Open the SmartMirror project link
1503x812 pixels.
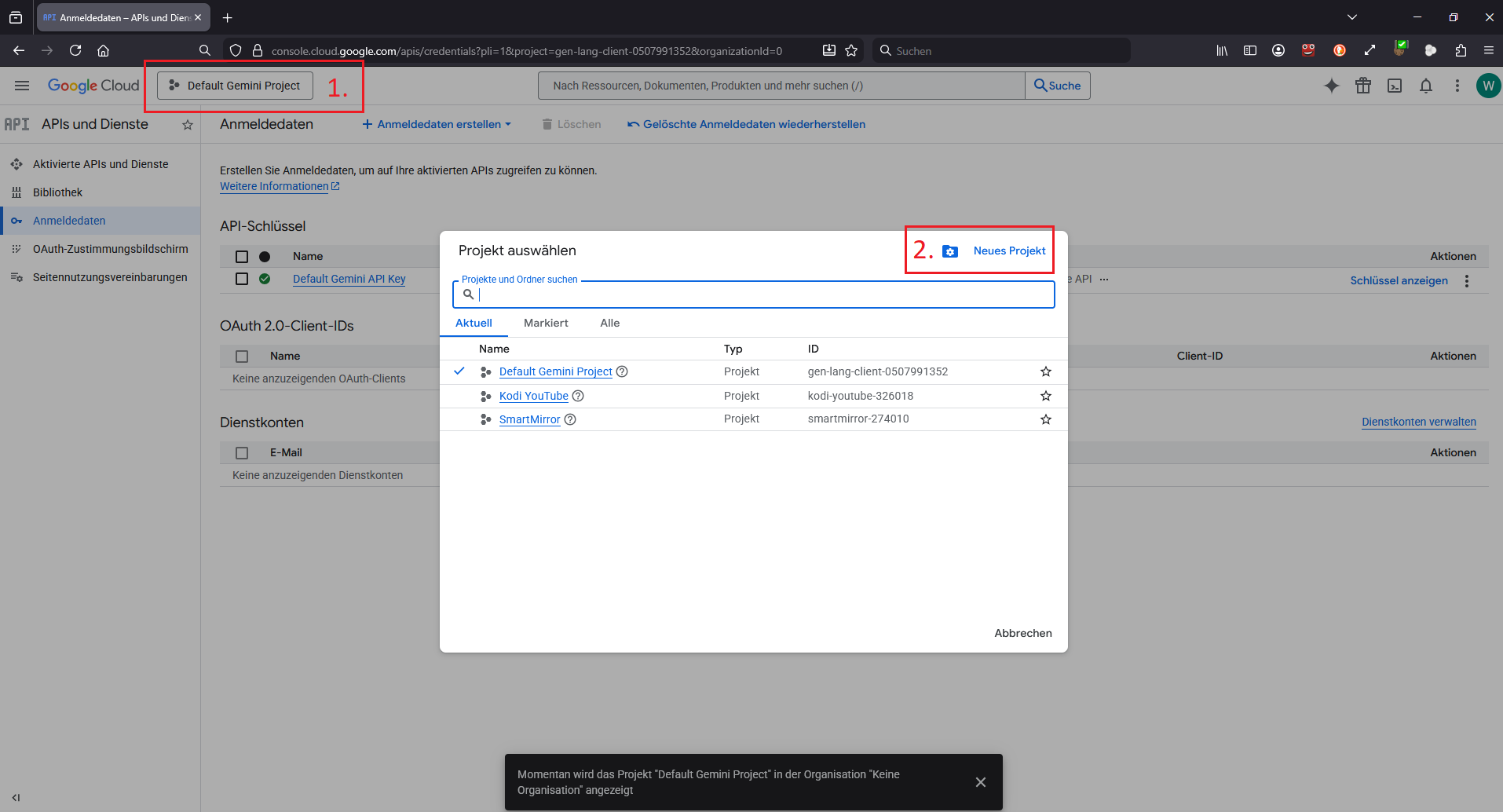click(x=529, y=419)
